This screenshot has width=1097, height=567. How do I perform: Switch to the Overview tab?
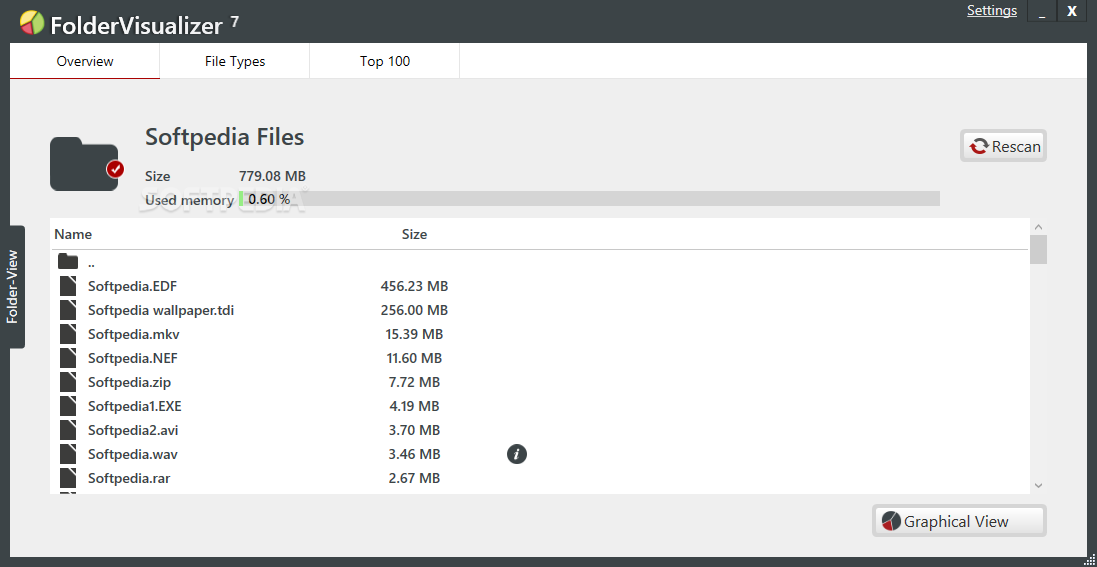tap(85, 61)
